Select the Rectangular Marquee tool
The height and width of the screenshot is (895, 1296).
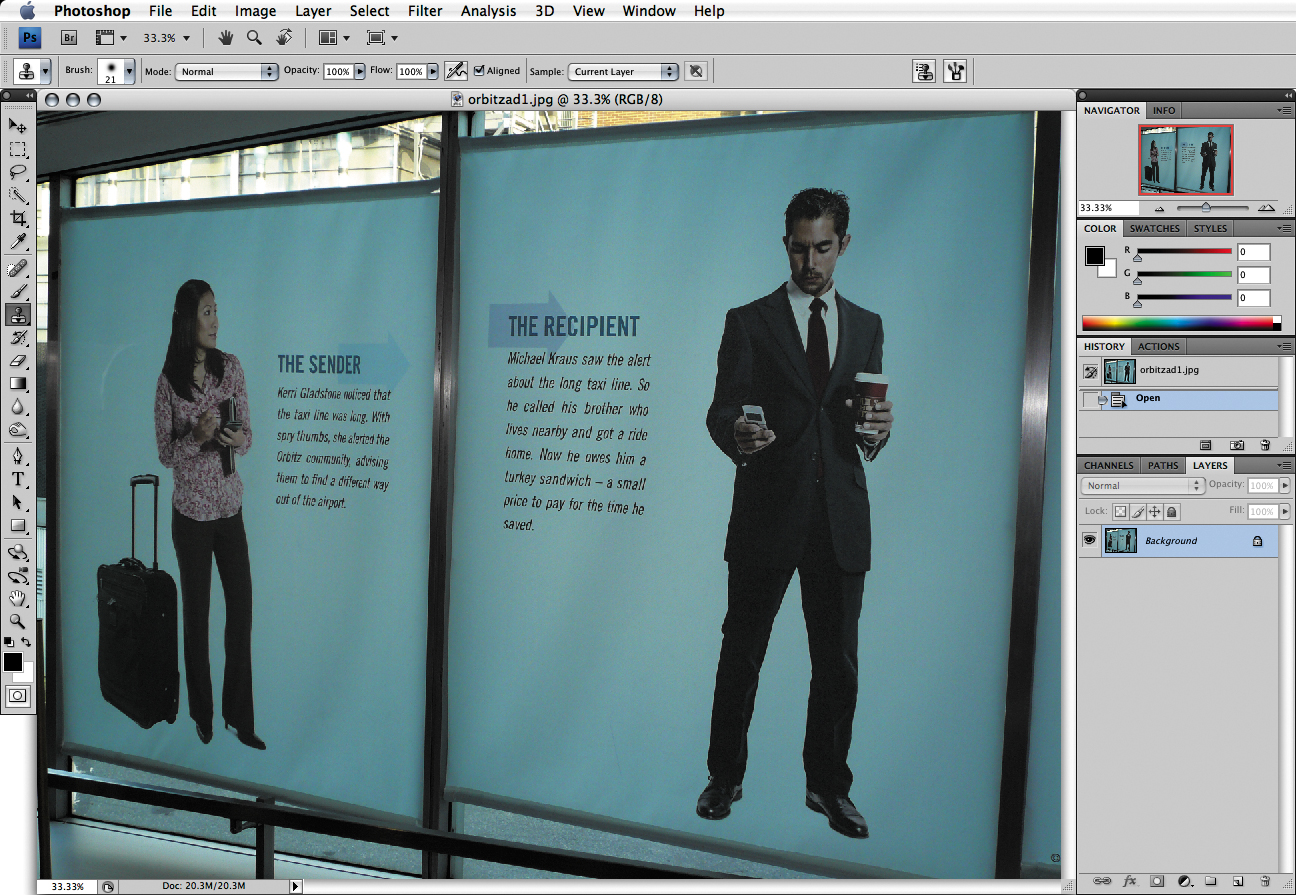click(18, 150)
